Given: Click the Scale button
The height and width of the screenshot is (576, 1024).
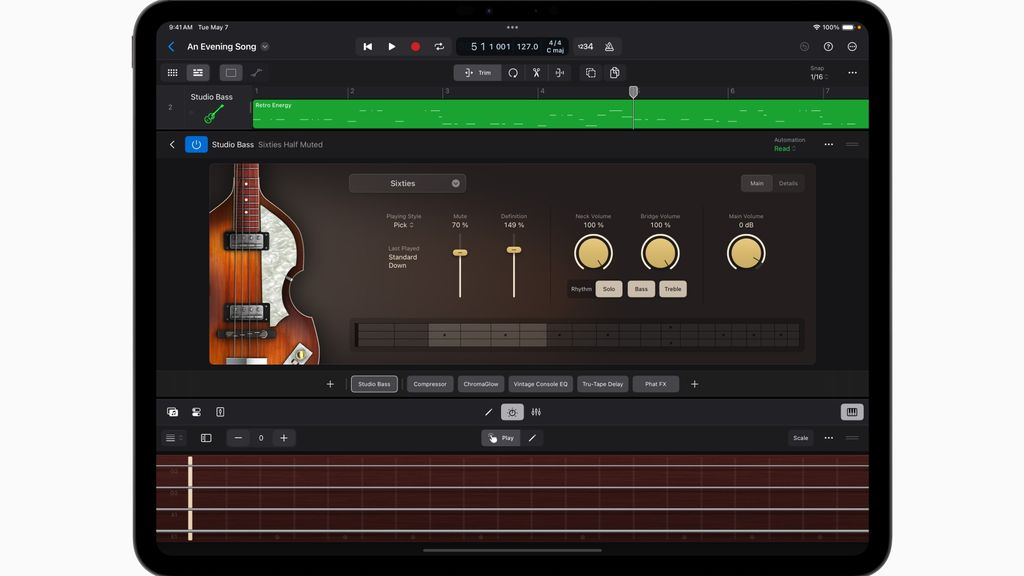Looking at the screenshot, I should coord(800,438).
